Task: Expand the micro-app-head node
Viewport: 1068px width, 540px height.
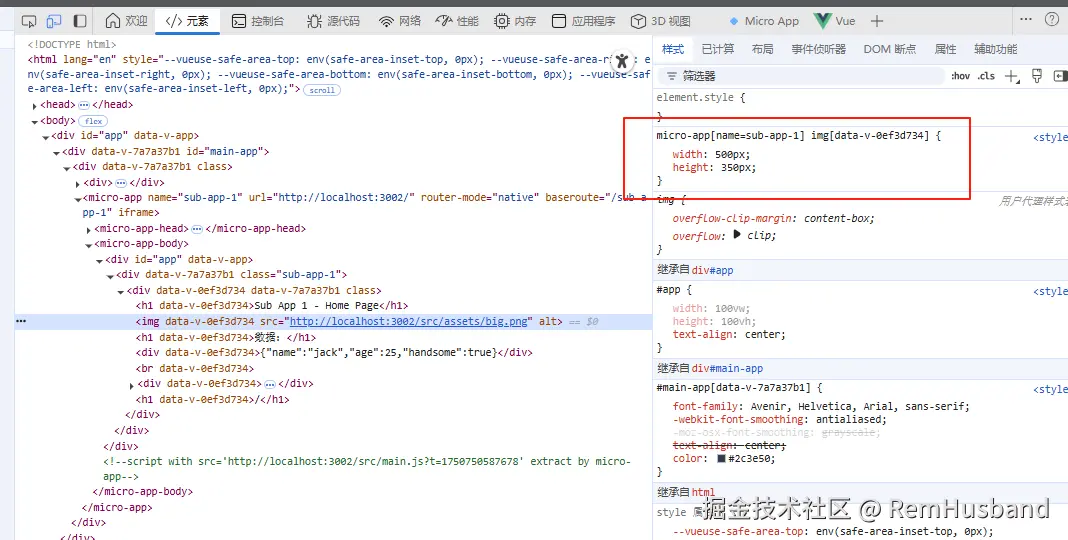Action: click(x=89, y=230)
